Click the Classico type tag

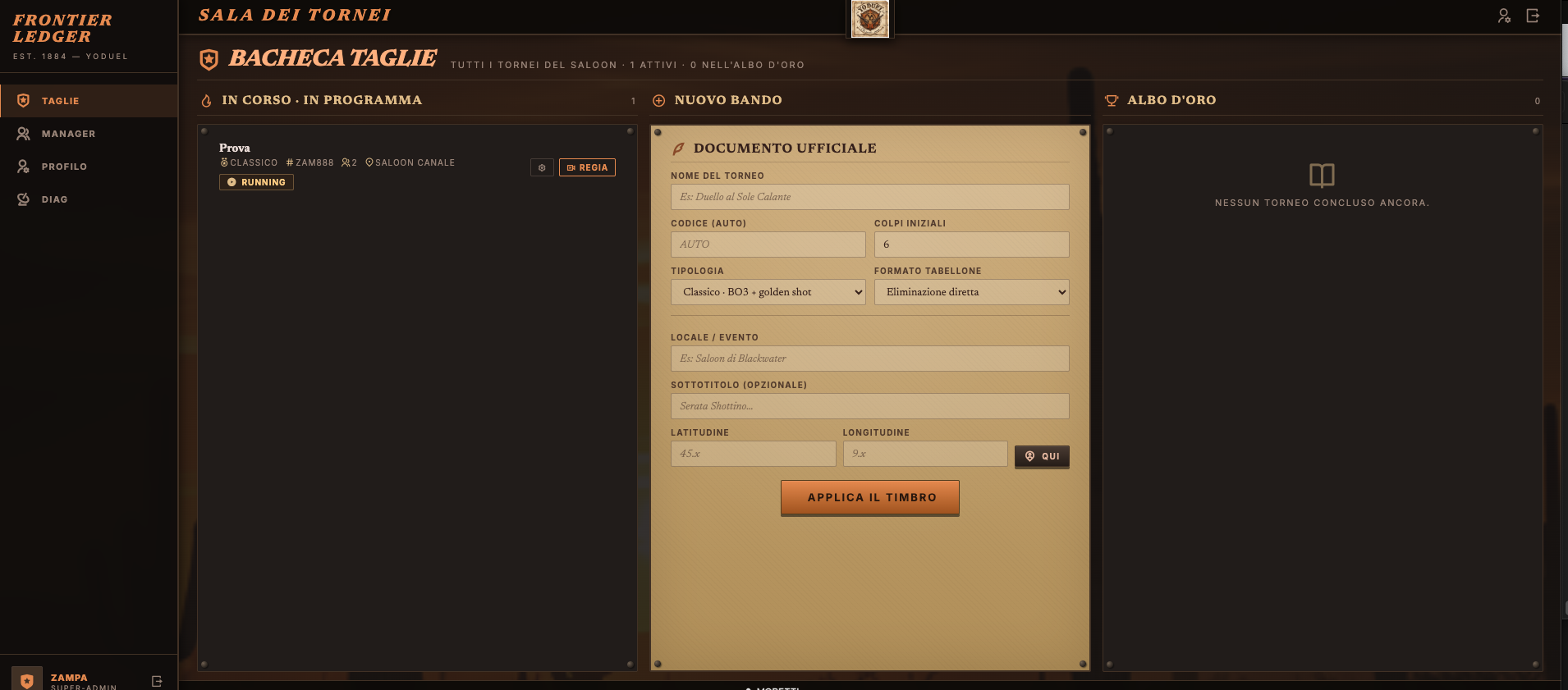249,162
